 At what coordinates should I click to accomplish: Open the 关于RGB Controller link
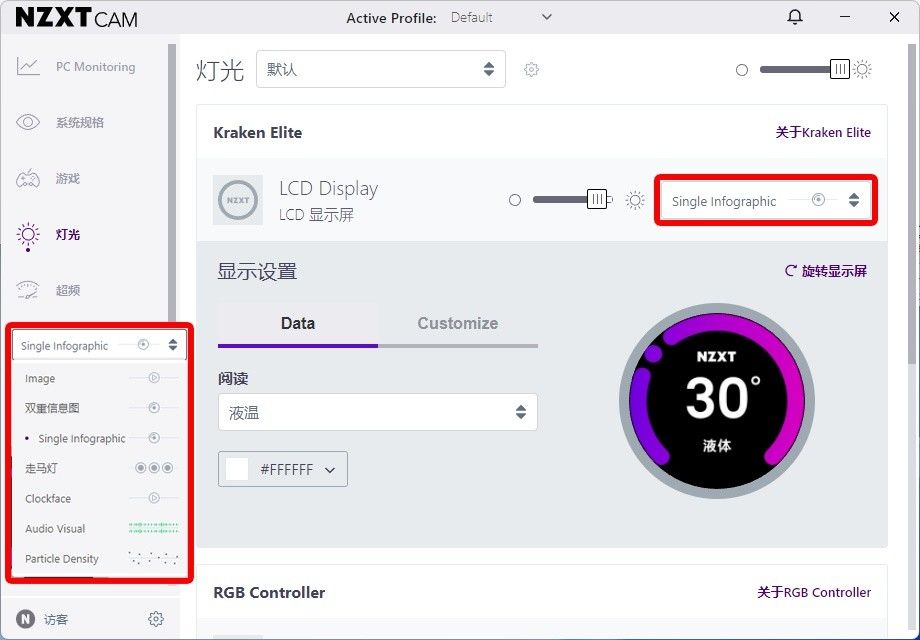(814, 592)
